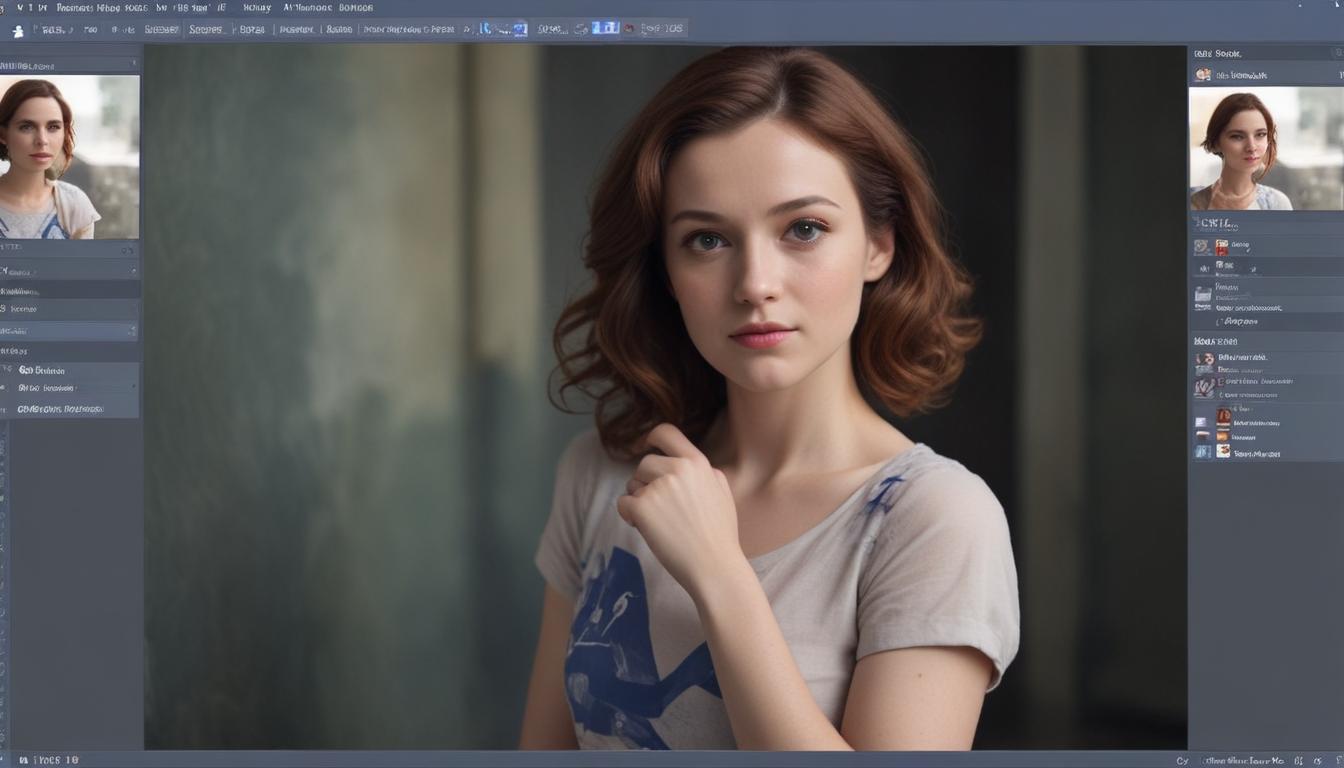Open the 'Bonoos' menu in menu bar

pyautogui.click(x=355, y=8)
